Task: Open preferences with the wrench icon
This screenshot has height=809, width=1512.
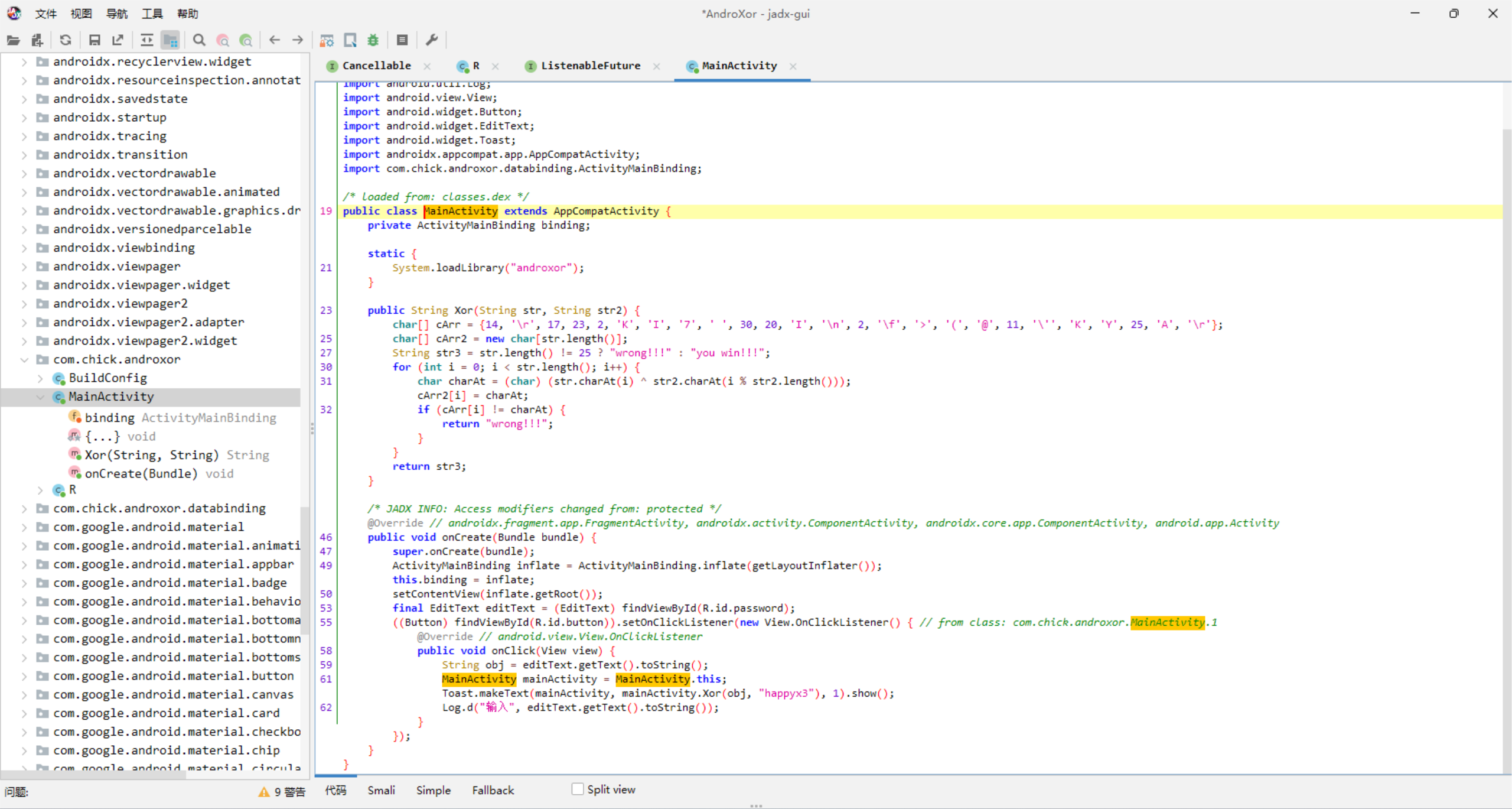Action: click(x=432, y=40)
